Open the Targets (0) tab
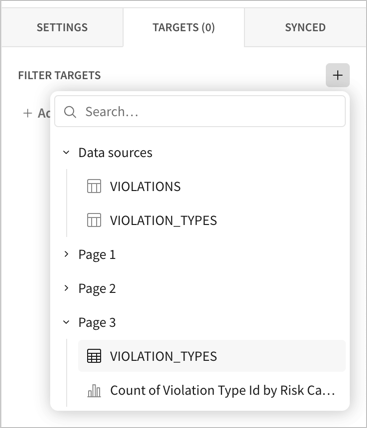Screen dimensions: 367x428 pyautogui.click(x=184, y=27)
